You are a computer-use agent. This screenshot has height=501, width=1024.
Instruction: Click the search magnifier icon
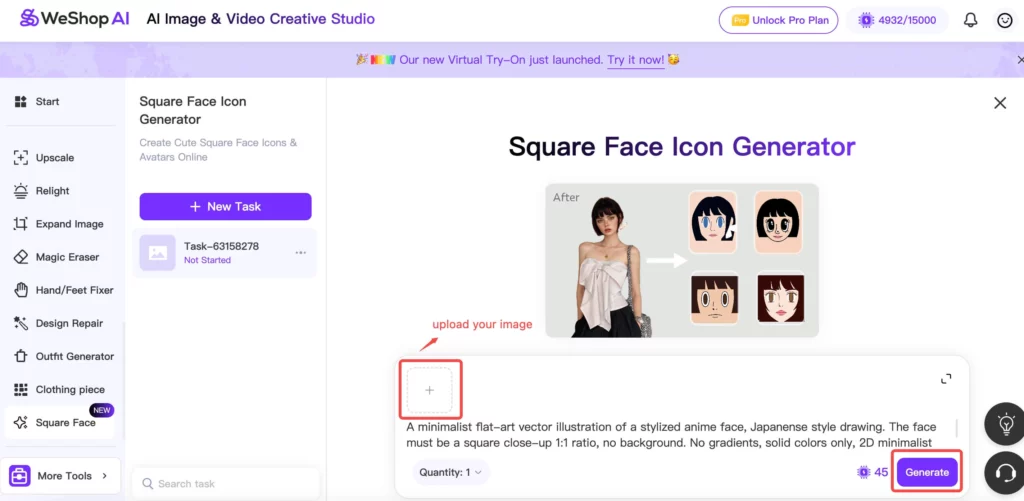(x=148, y=483)
